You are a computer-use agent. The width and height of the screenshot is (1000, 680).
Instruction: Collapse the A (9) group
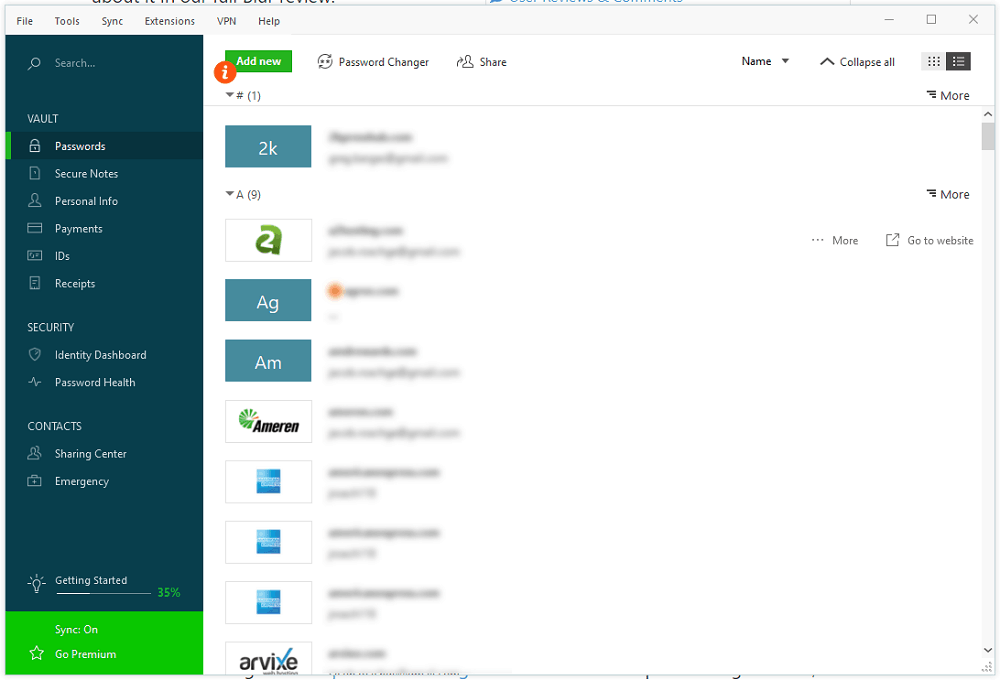[x=230, y=194]
